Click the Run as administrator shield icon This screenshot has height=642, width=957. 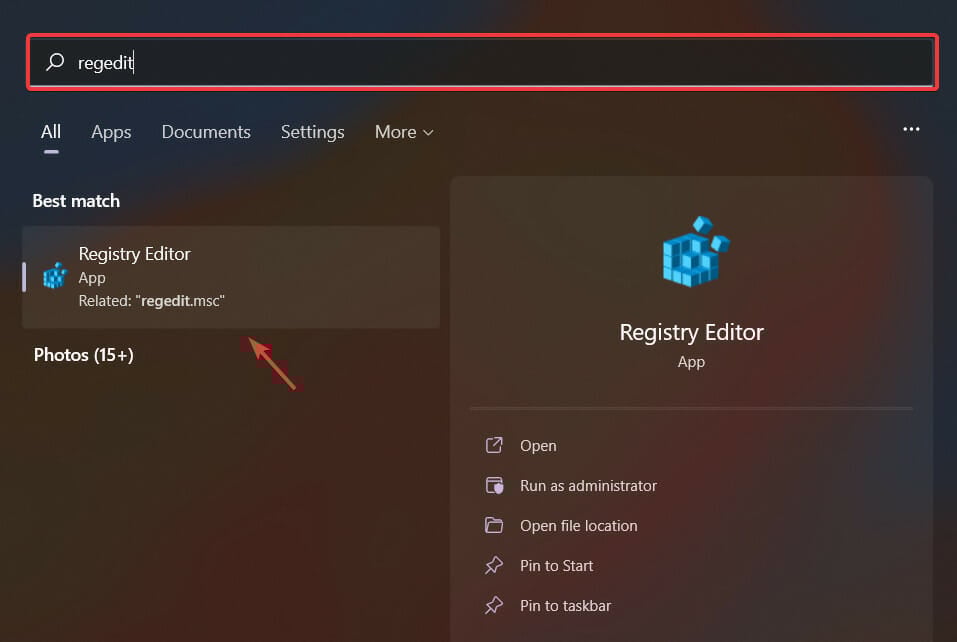(x=493, y=485)
